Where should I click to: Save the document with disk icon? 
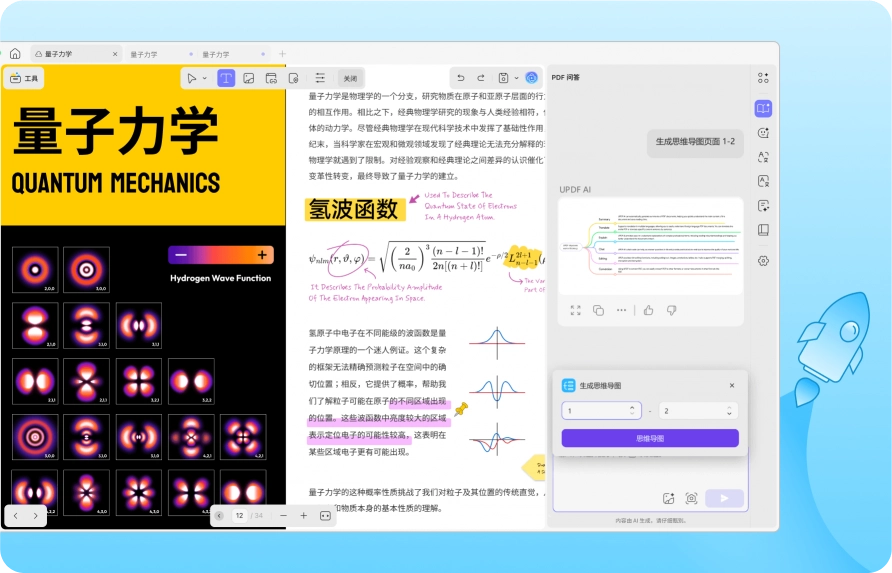(x=503, y=78)
